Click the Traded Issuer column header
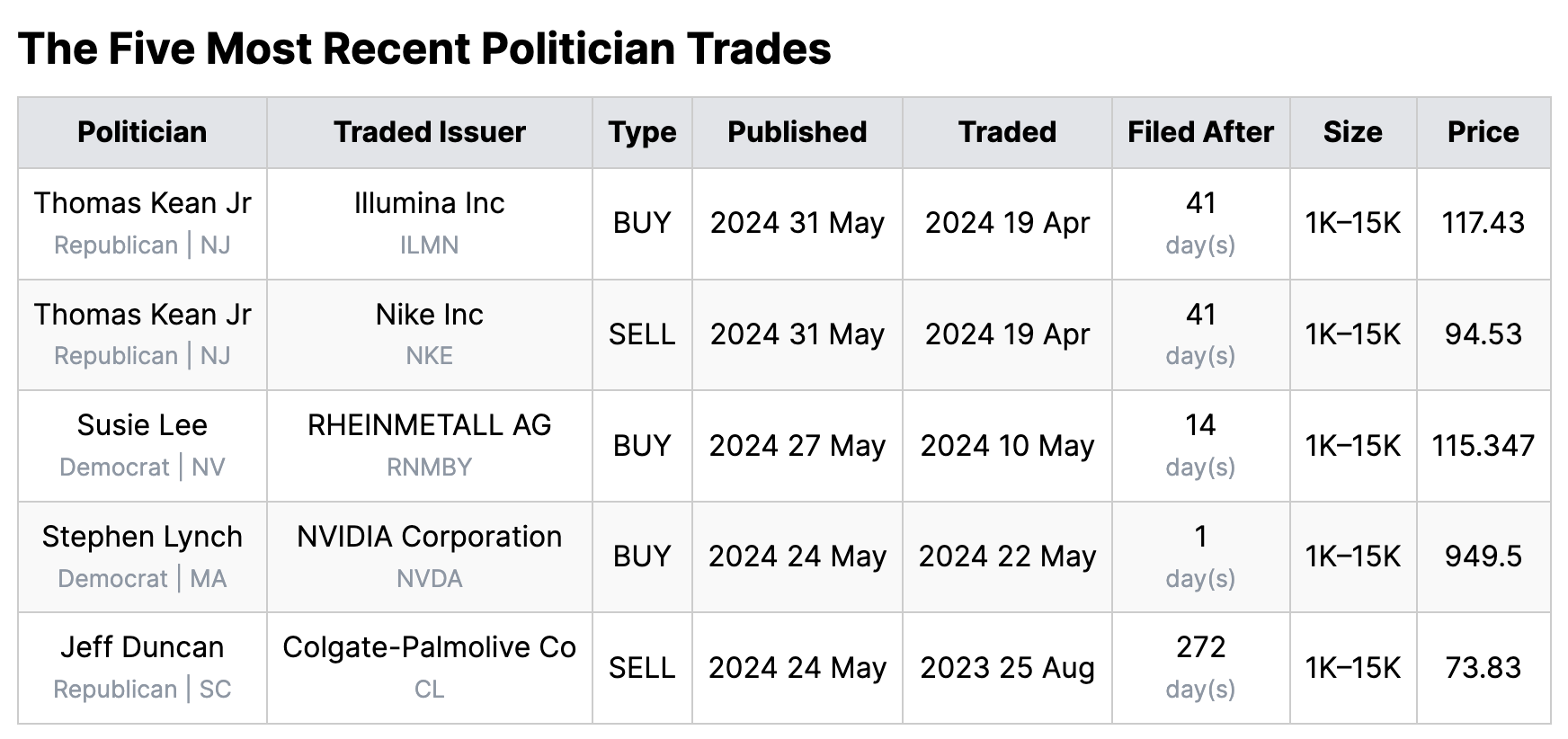Image resolution: width=1568 pixels, height=739 pixels. pos(430,132)
